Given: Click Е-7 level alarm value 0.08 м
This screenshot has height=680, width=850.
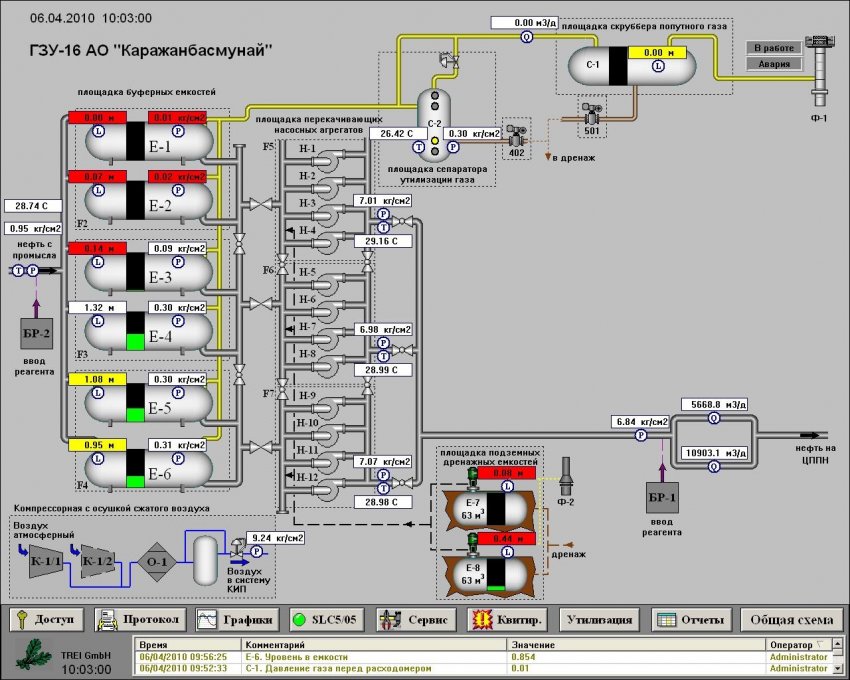Looking at the screenshot, I should pyautogui.click(x=507, y=473).
